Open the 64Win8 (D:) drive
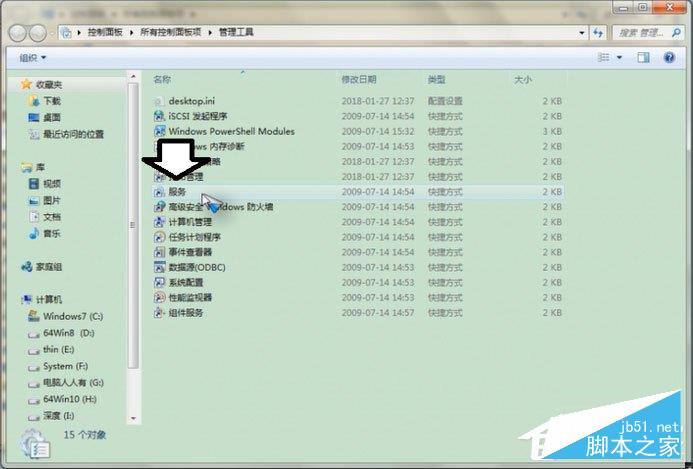693x469 pixels. point(69,333)
